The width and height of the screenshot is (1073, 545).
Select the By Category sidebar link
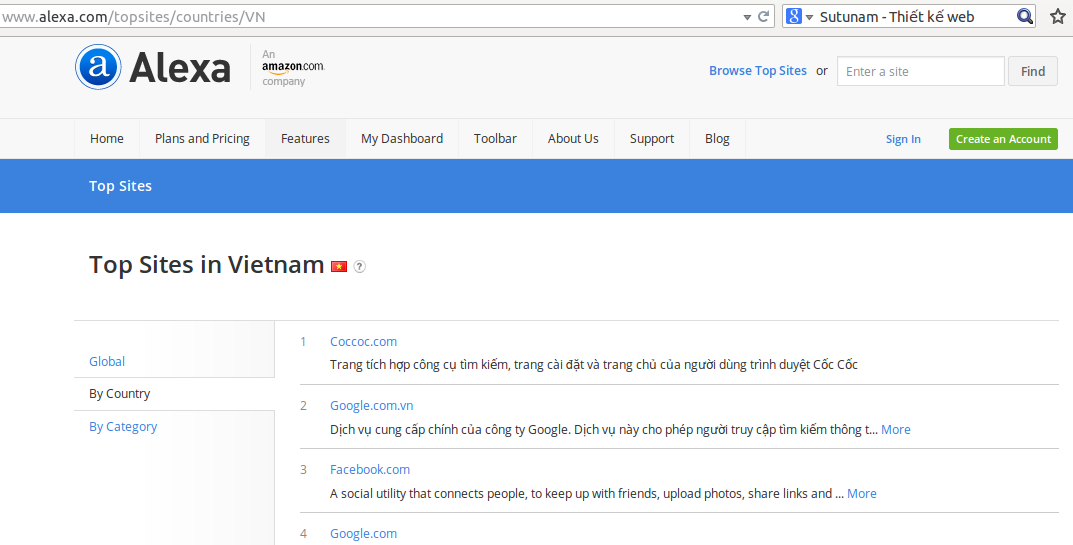(x=123, y=427)
